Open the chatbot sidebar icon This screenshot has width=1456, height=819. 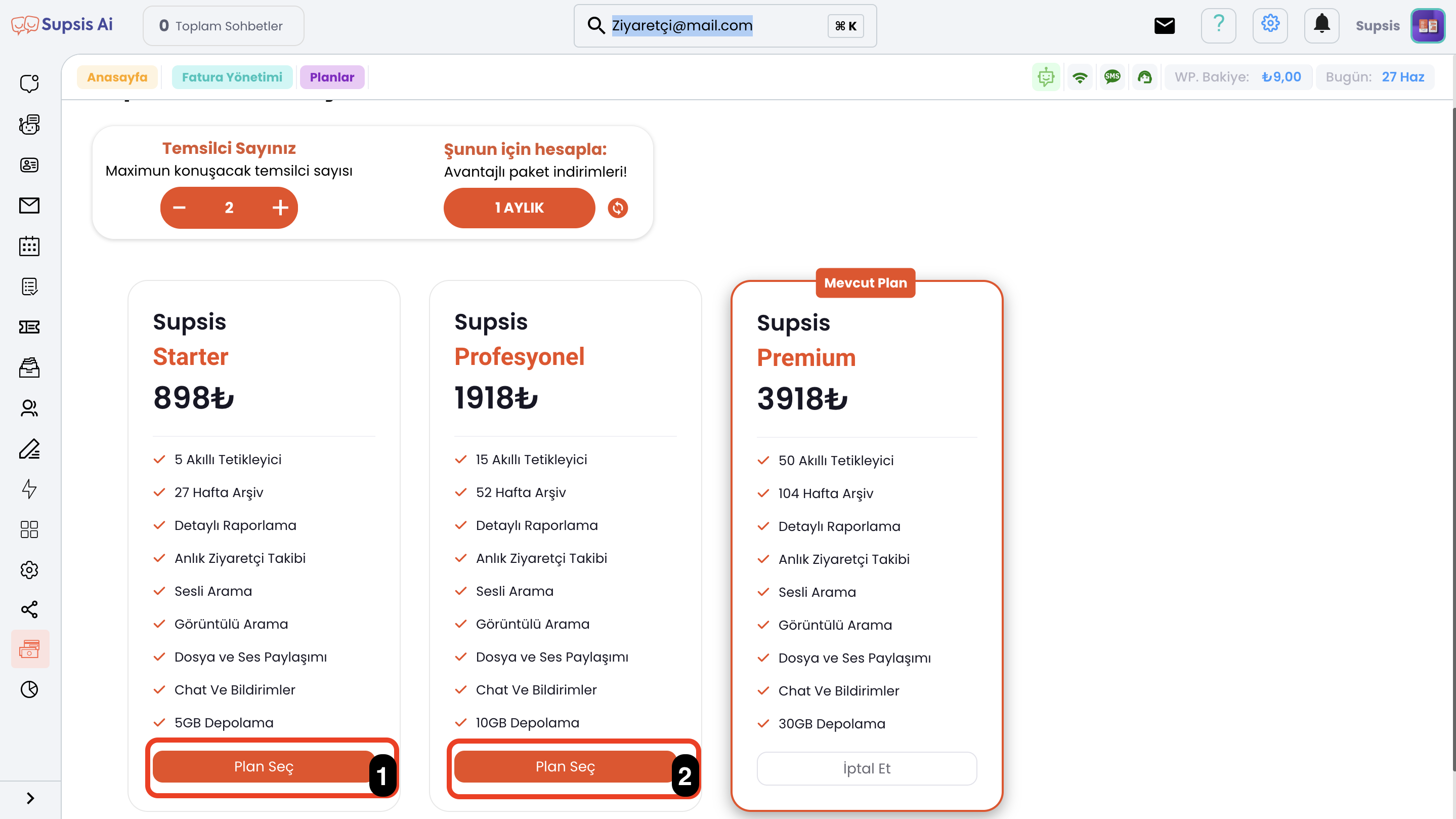point(29,124)
